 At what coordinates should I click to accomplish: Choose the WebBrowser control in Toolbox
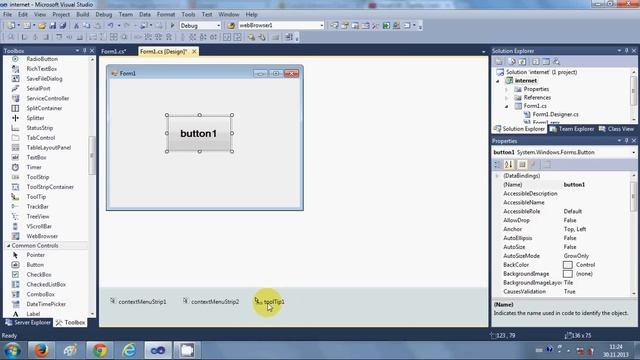click(x=42, y=236)
